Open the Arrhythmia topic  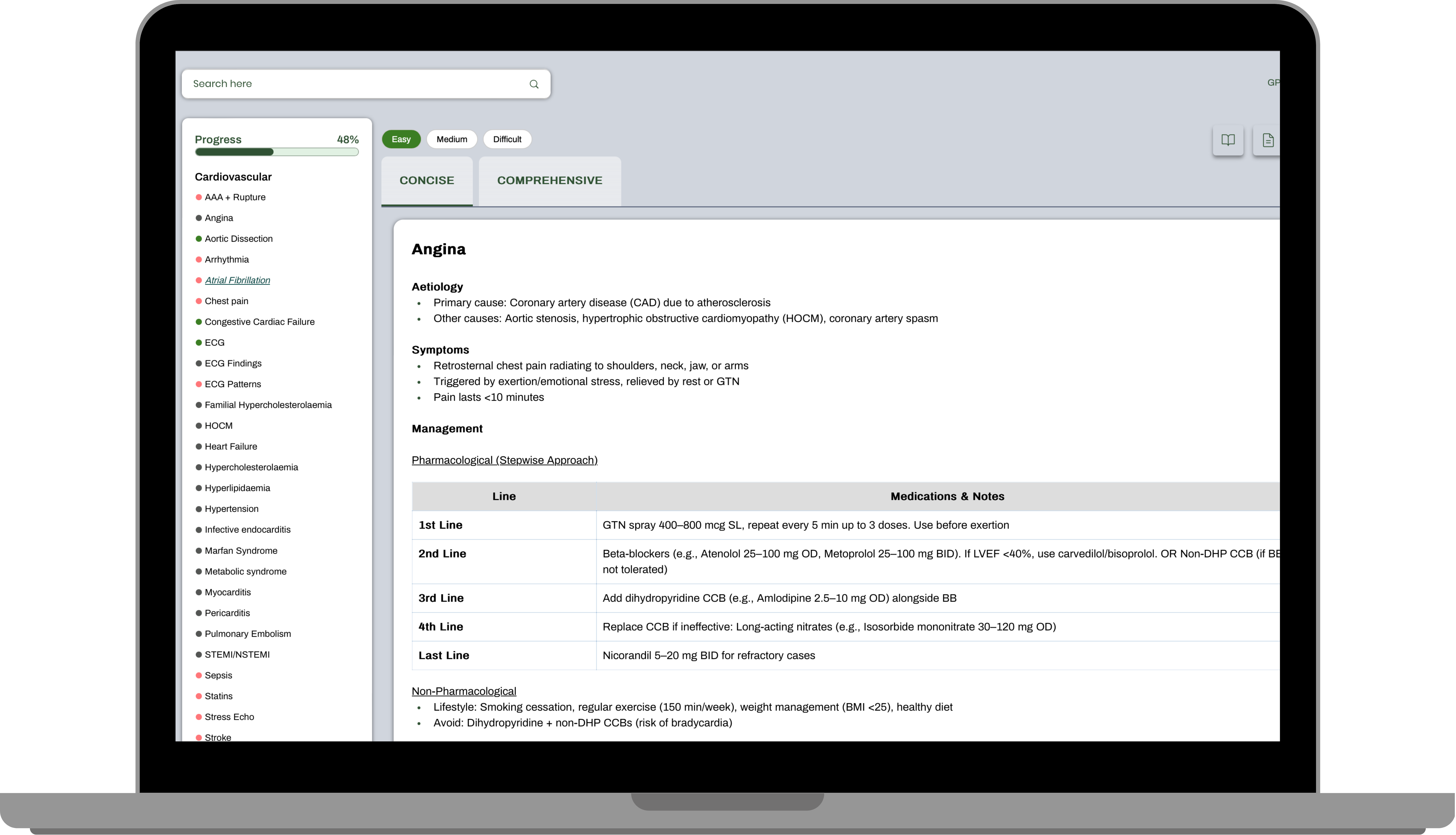click(227, 259)
